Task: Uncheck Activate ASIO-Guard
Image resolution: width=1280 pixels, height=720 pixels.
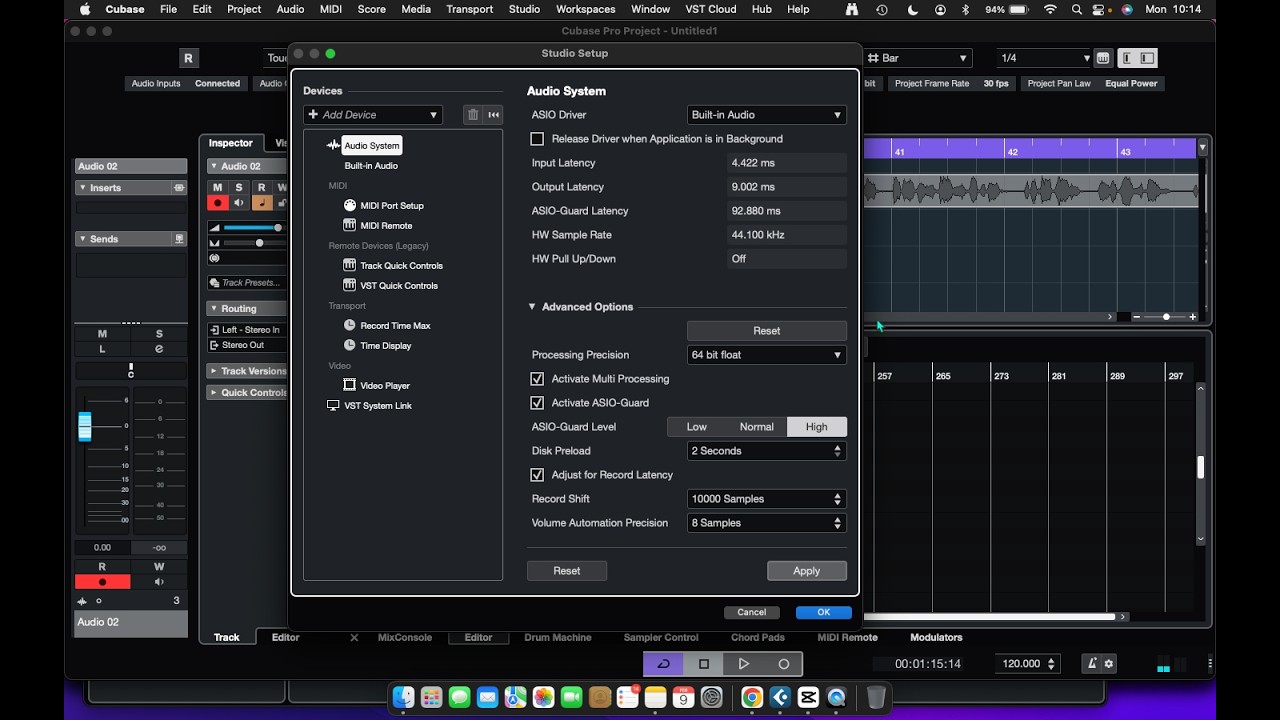Action: point(537,403)
